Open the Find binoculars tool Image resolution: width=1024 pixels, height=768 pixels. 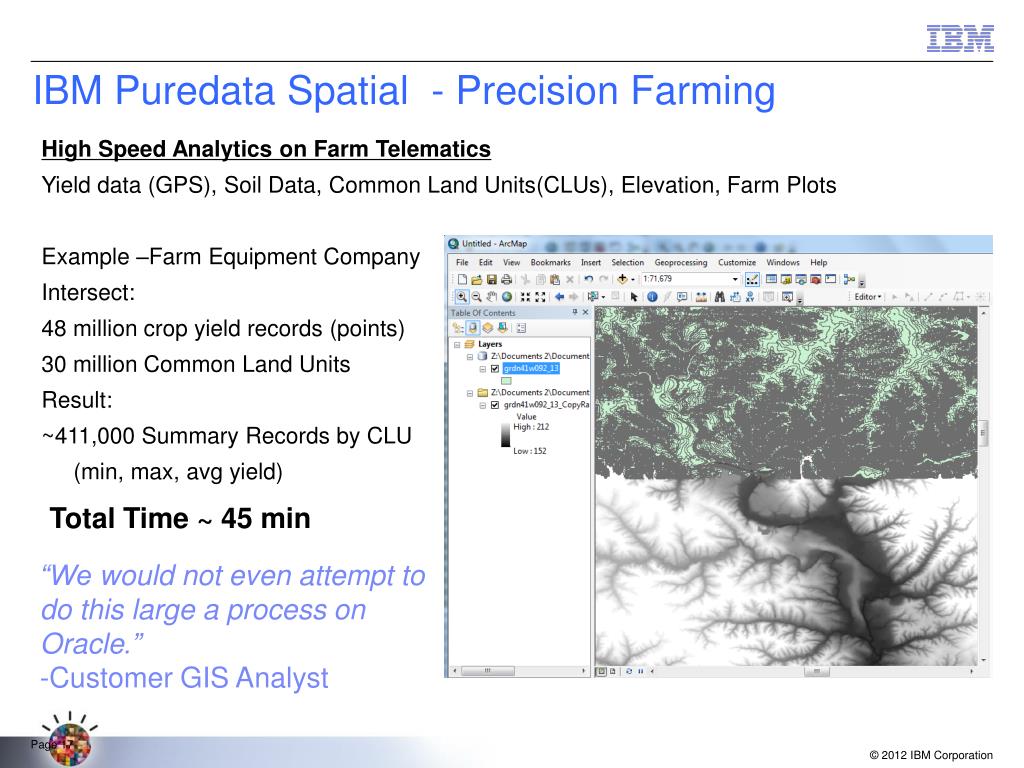click(x=720, y=297)
